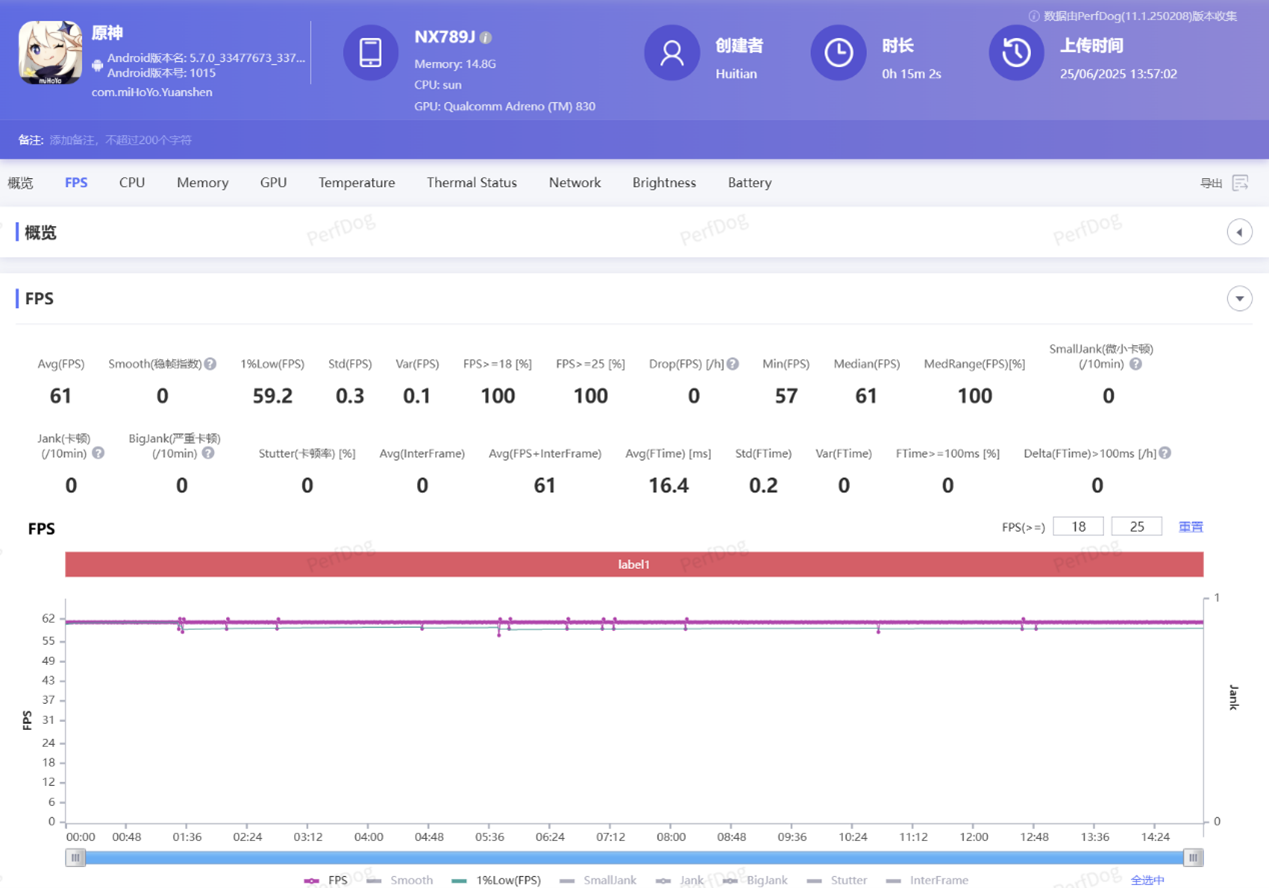Click the Var(FPS) value 0.1
Viewport: 1269px width, 888px height.
pos(417,396)
